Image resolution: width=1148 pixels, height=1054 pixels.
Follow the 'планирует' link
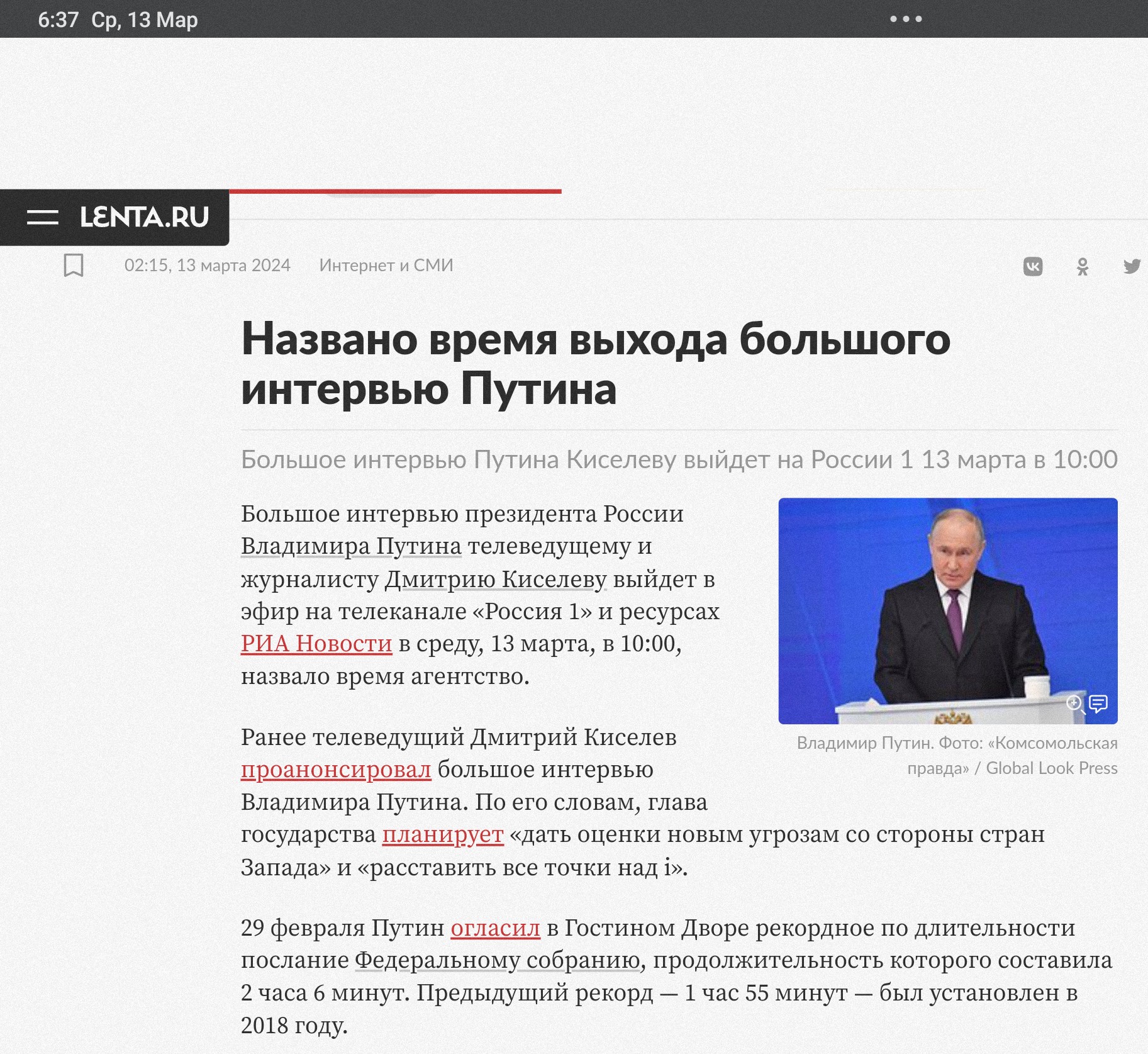click(x=443, y=834)
